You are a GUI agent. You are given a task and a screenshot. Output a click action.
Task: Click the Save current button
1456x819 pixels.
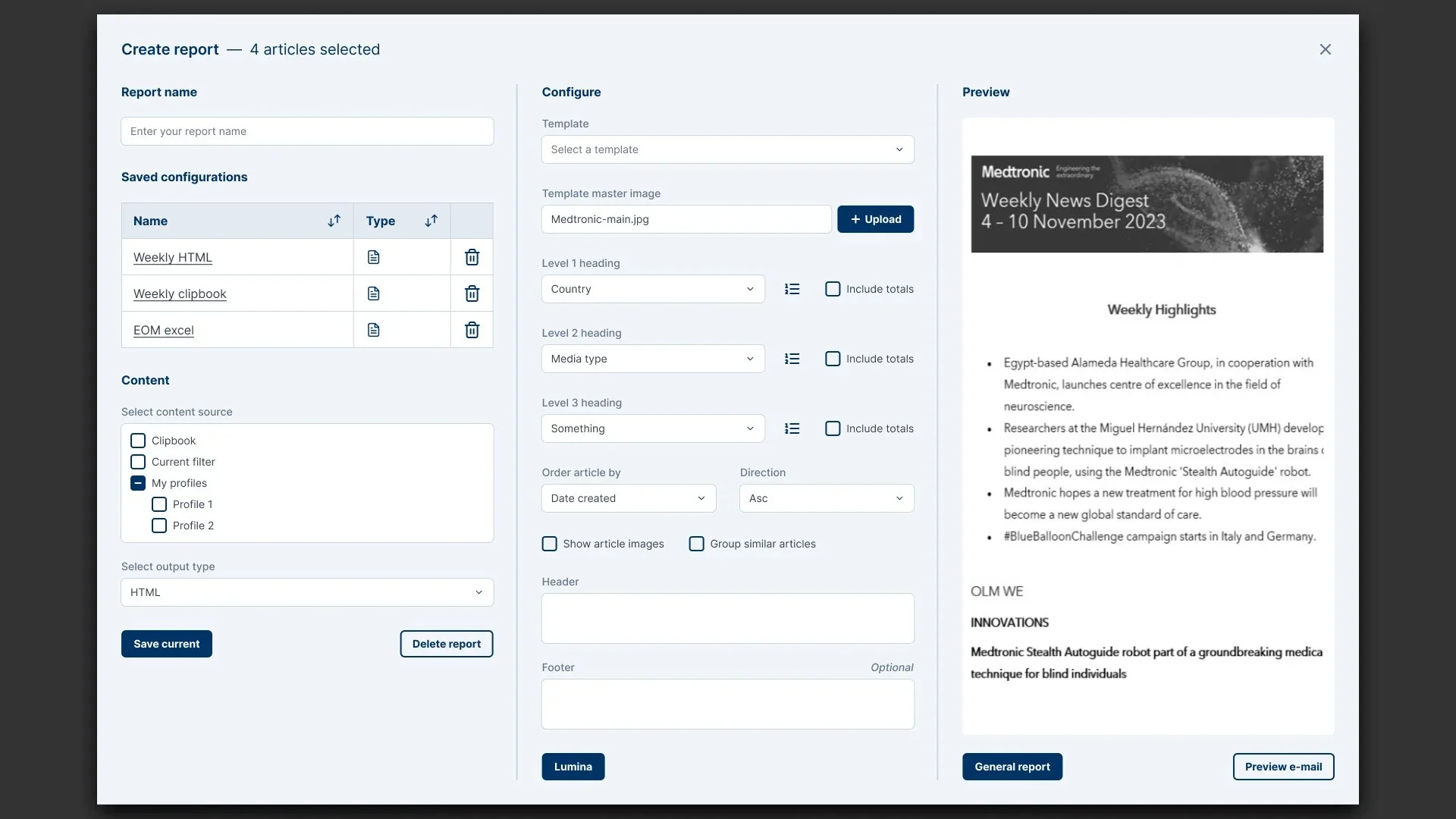click(x=167, y=644)
